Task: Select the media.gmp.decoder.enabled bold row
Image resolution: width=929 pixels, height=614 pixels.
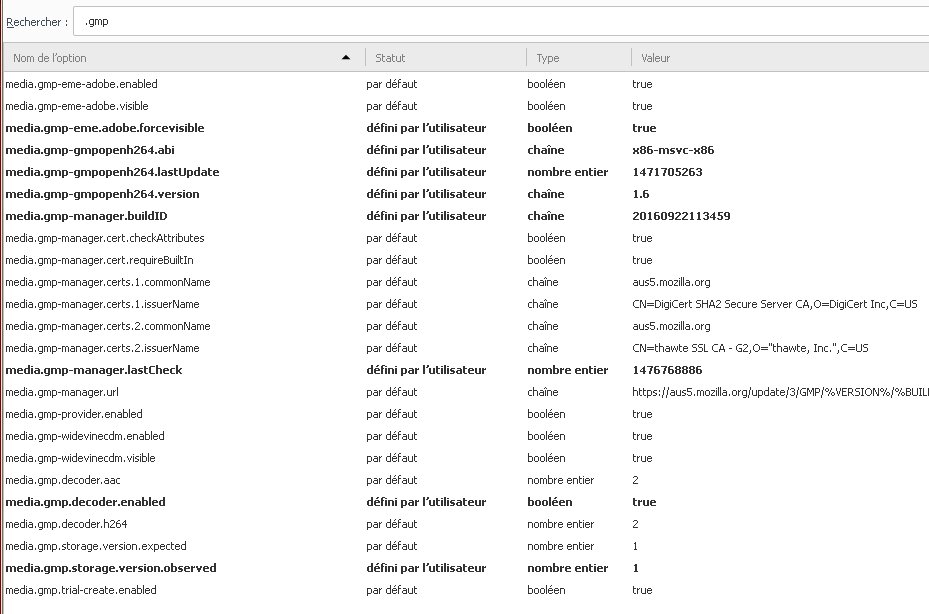Action: coord(85,502)
